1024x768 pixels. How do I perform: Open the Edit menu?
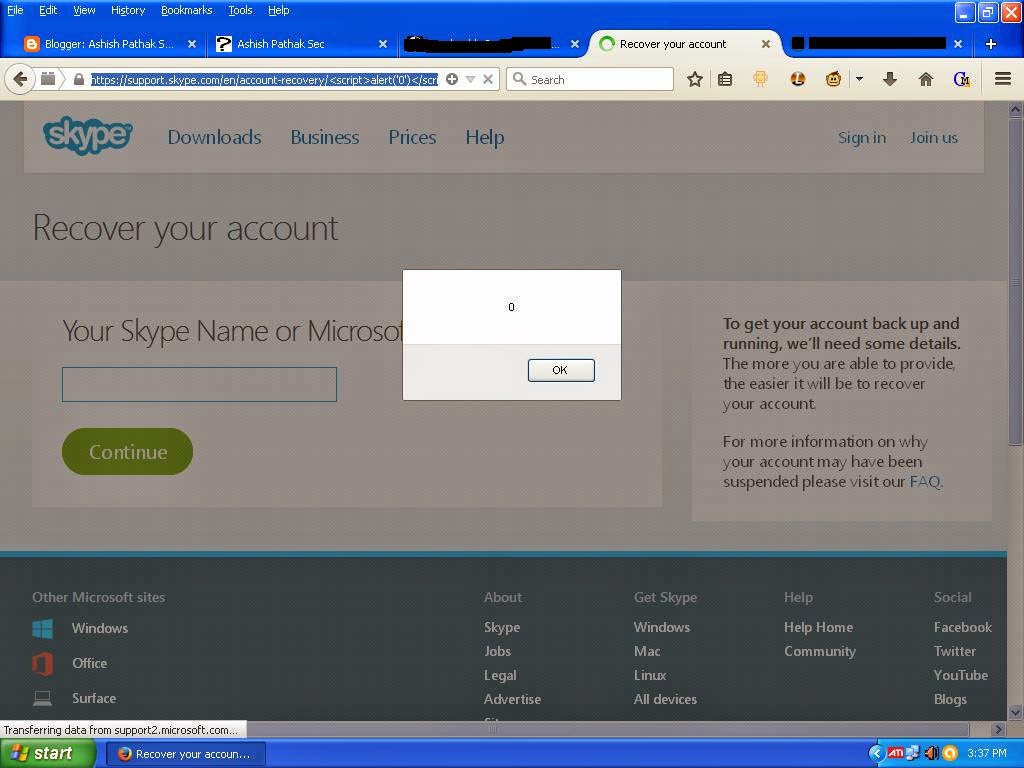(x=48, y=10)
